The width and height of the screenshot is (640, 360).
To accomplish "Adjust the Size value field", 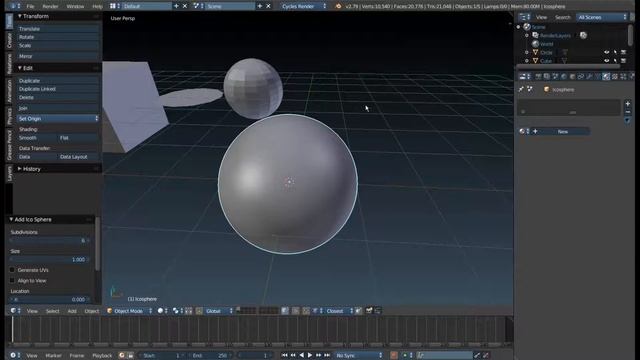I will tap(49, 260).
